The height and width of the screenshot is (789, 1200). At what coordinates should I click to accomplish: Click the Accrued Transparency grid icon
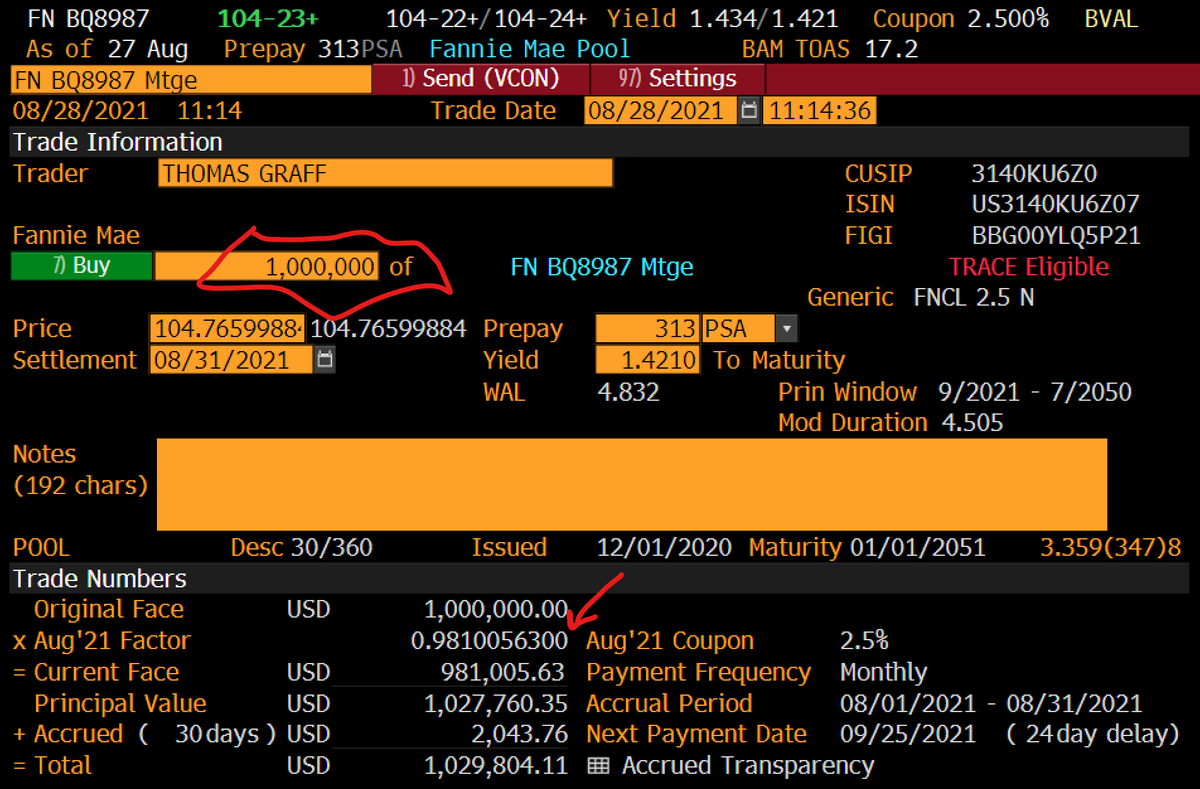click(599, 766)
